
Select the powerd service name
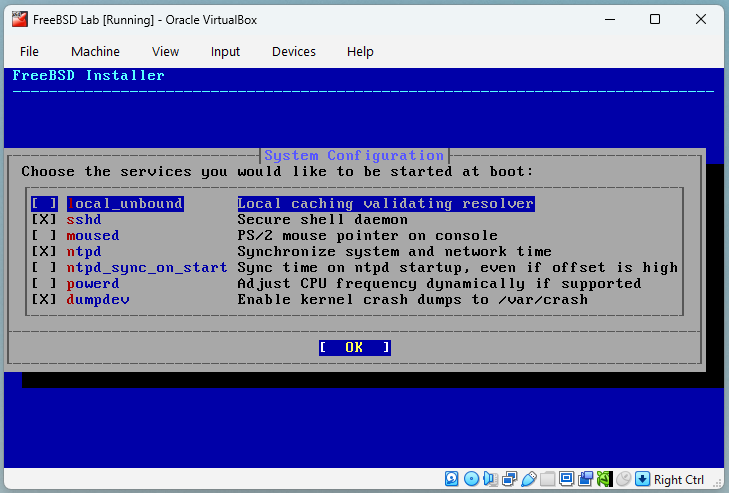coord(93,283)
